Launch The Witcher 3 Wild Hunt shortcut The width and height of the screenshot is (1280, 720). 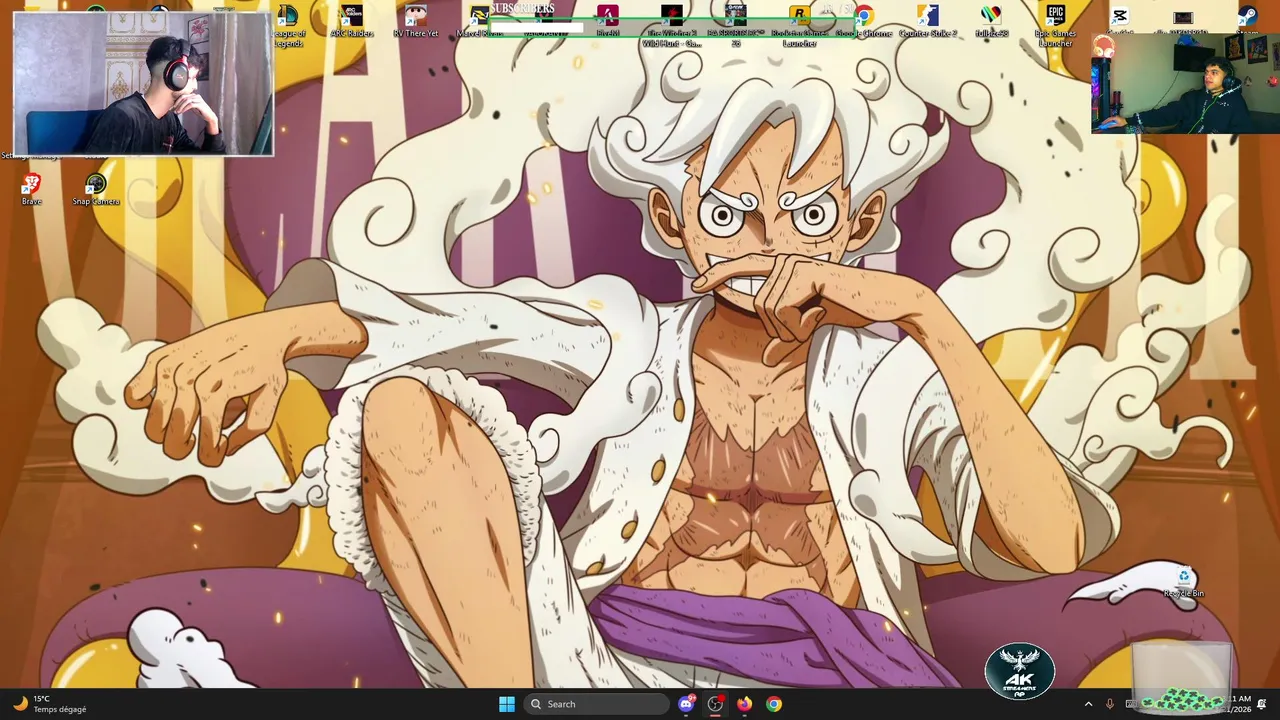click(672, 26)
